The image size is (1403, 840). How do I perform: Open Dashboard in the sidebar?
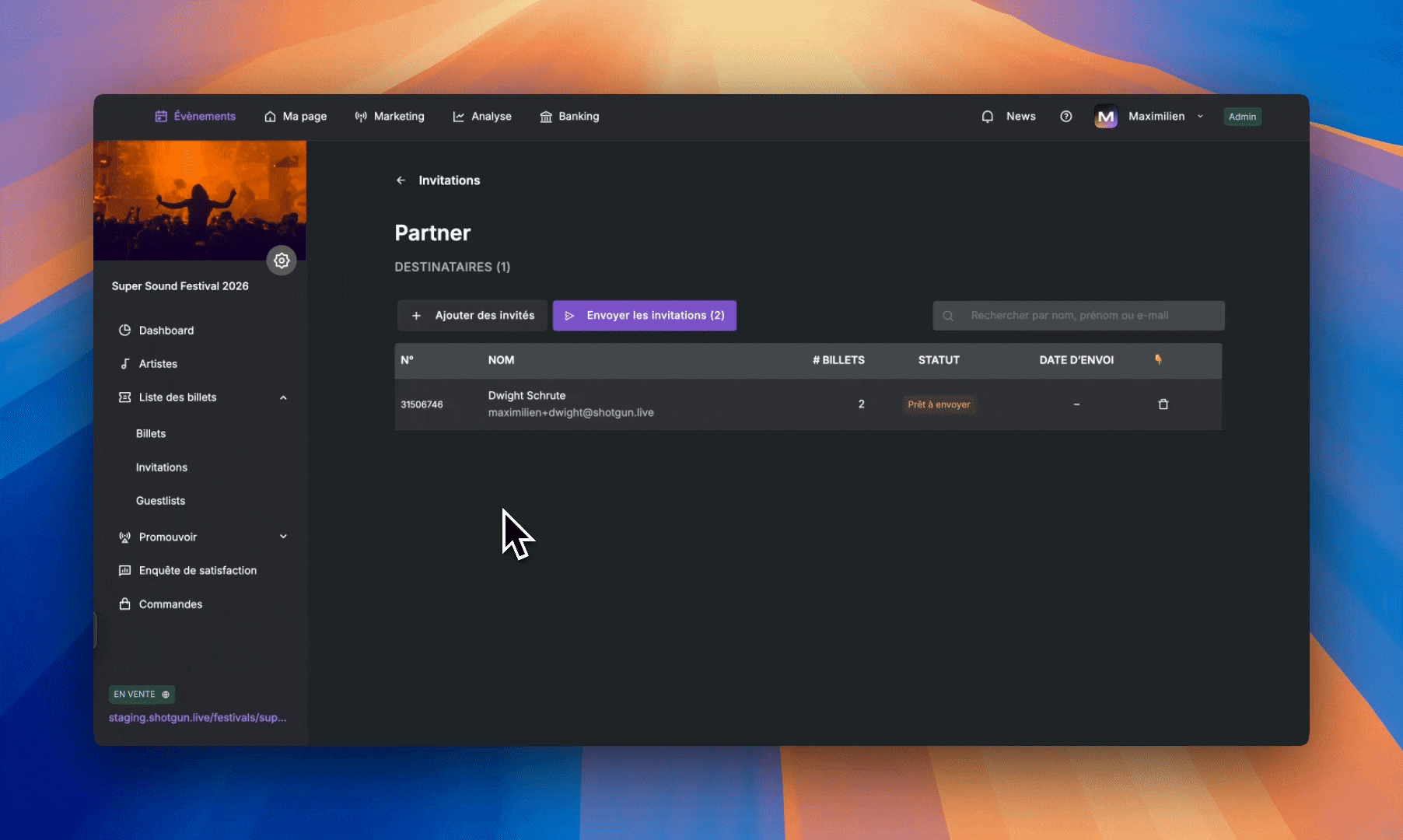(166, 330)
